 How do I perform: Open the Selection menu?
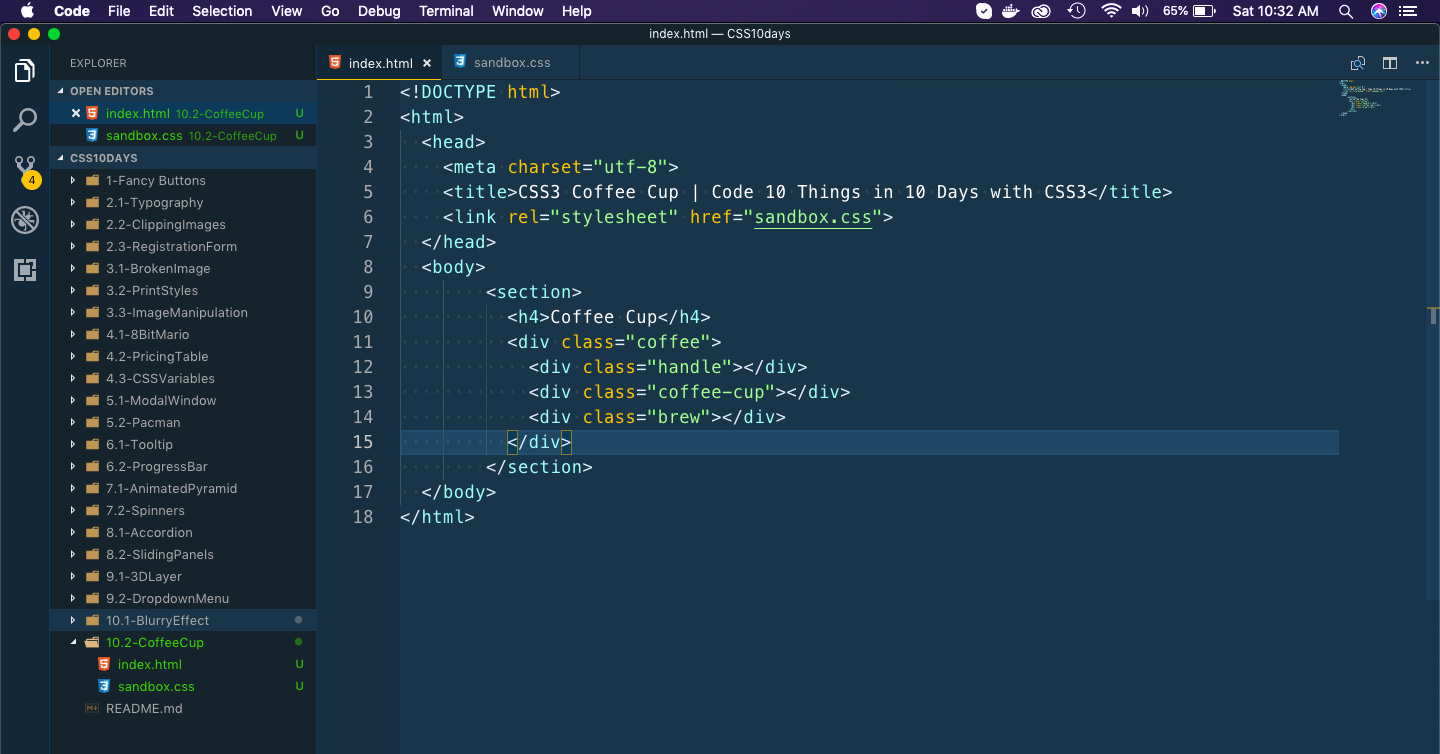[x=222, y=11]
